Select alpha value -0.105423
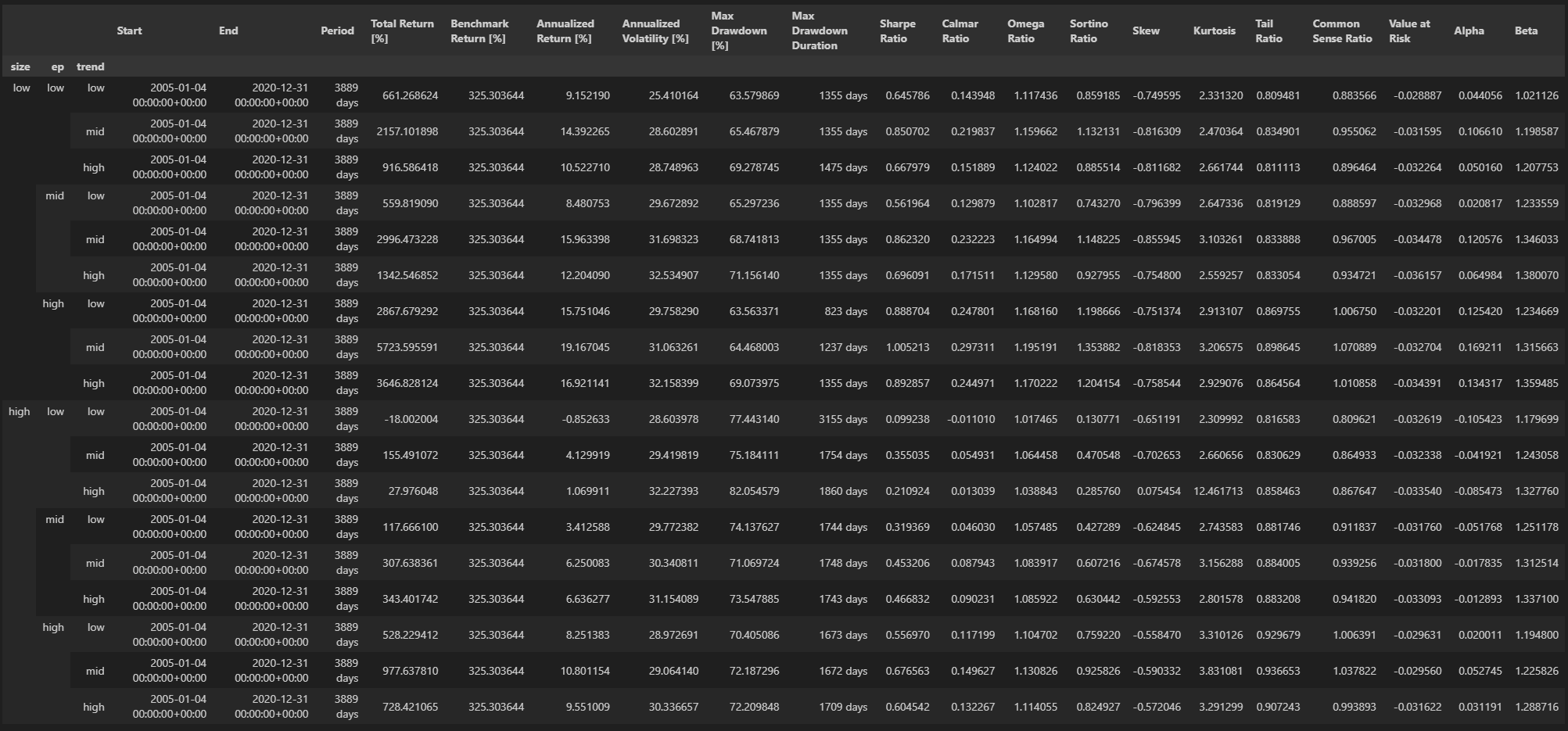The width and height of the screenshot is (1568, 731). point(1478,419)
